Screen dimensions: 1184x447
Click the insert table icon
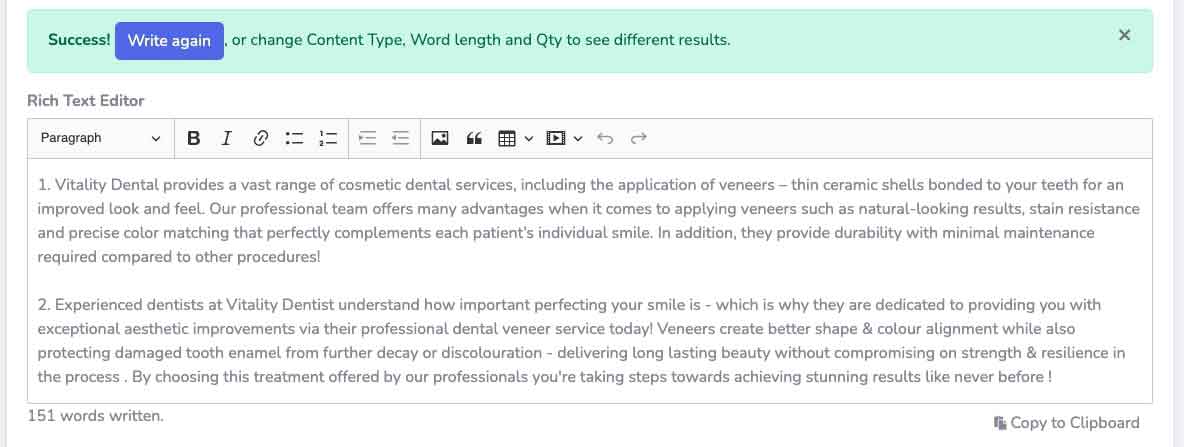pos(507,138)
